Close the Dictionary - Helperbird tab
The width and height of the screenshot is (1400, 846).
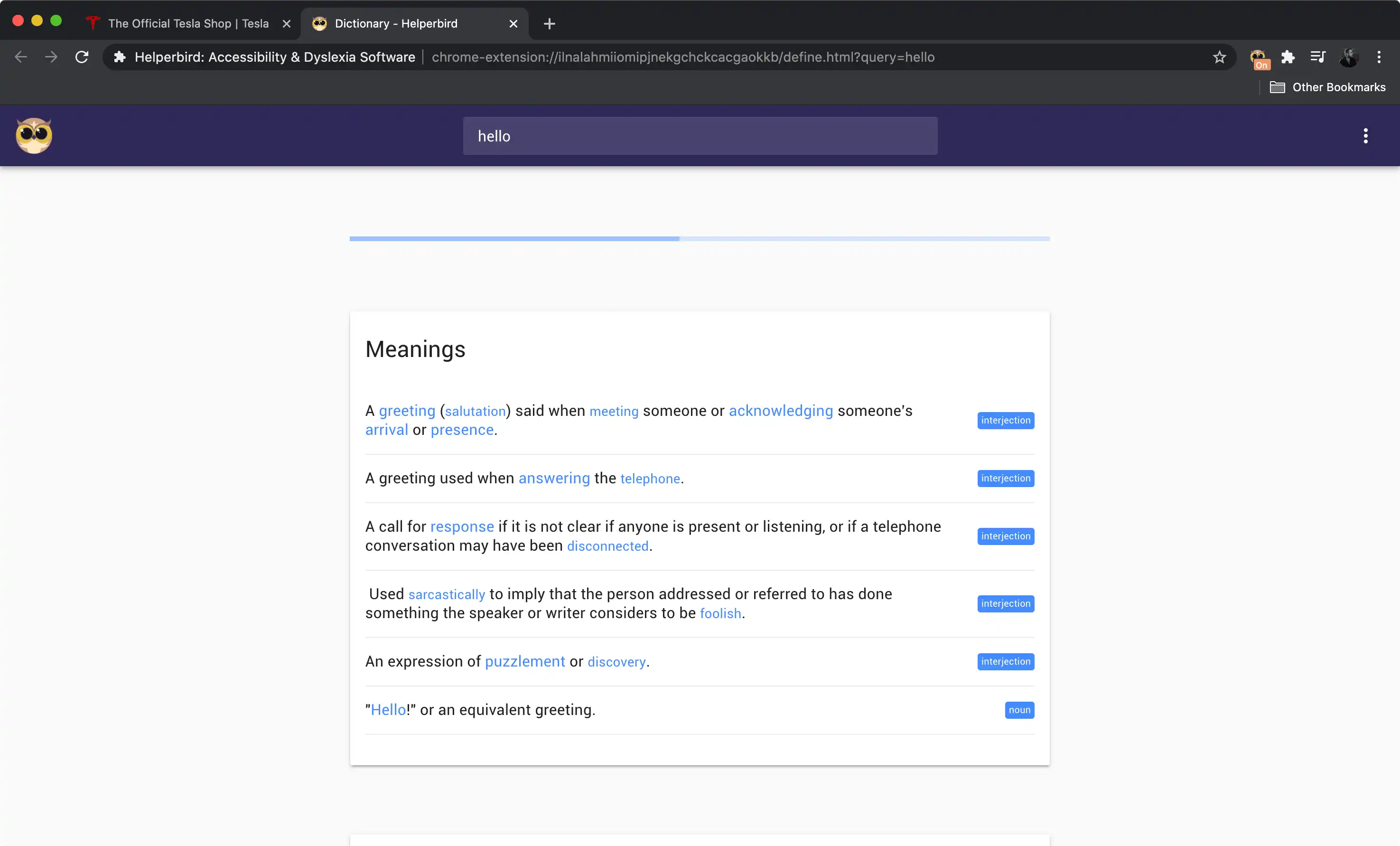click(513, 23)
